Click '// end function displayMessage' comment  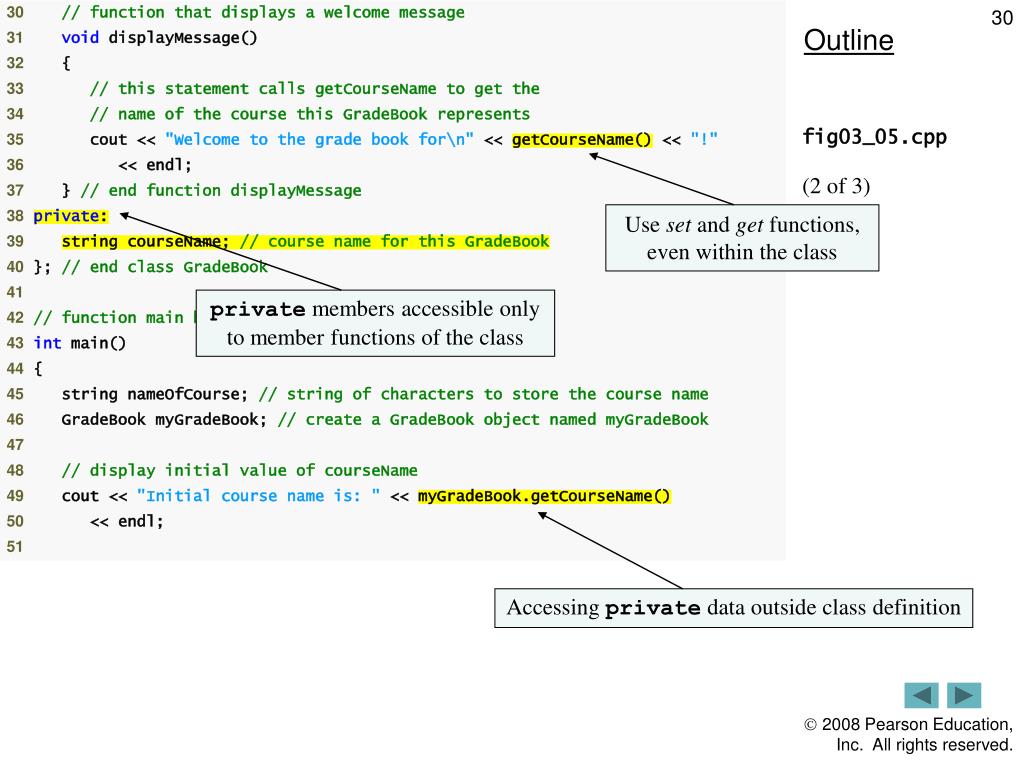tap(221, 191)
